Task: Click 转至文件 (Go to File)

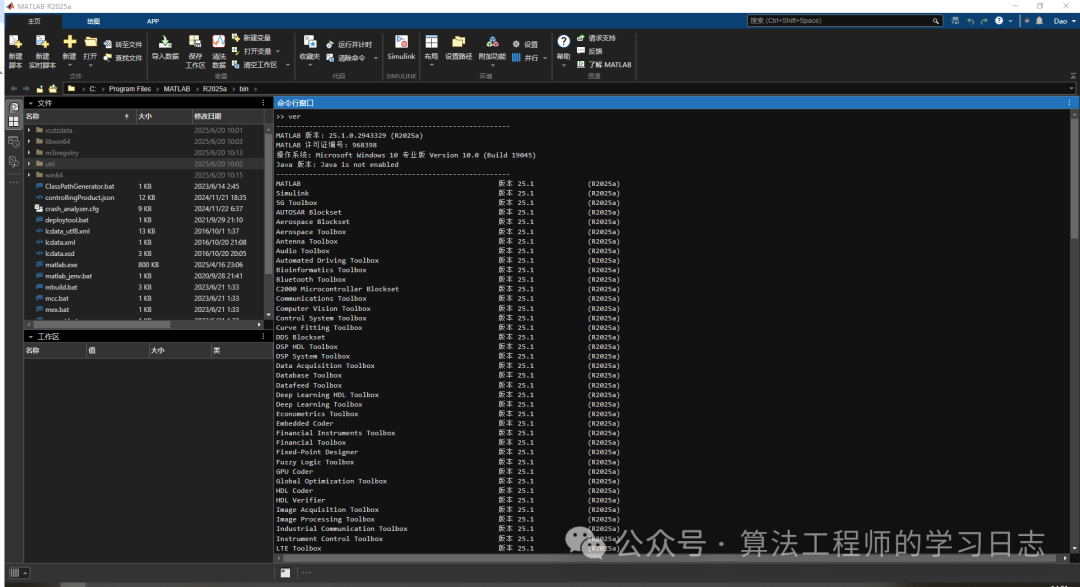Action: click(123, 44)
